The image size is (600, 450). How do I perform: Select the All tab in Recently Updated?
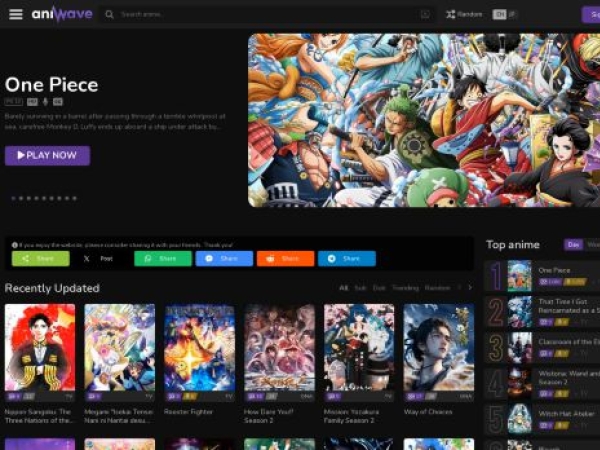(344, 288)
